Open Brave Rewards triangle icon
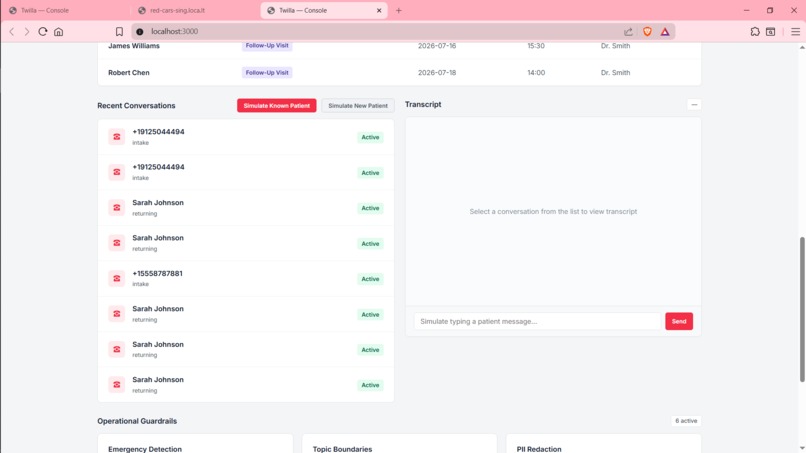 click(665, 32)
